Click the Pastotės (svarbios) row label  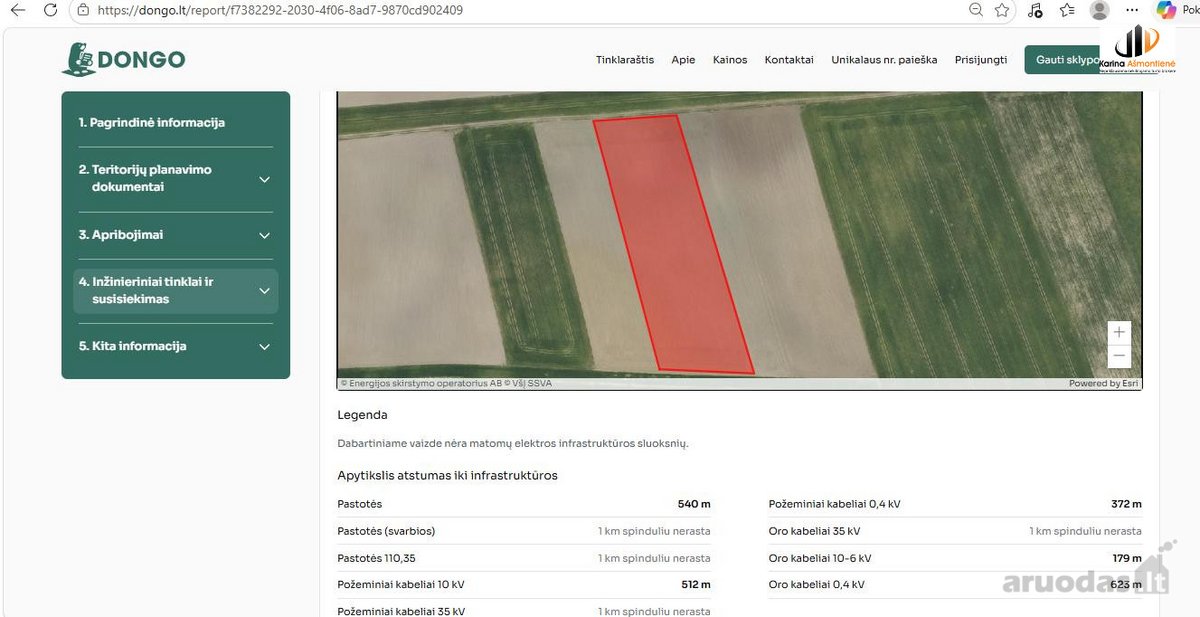[x=387, y=531]
